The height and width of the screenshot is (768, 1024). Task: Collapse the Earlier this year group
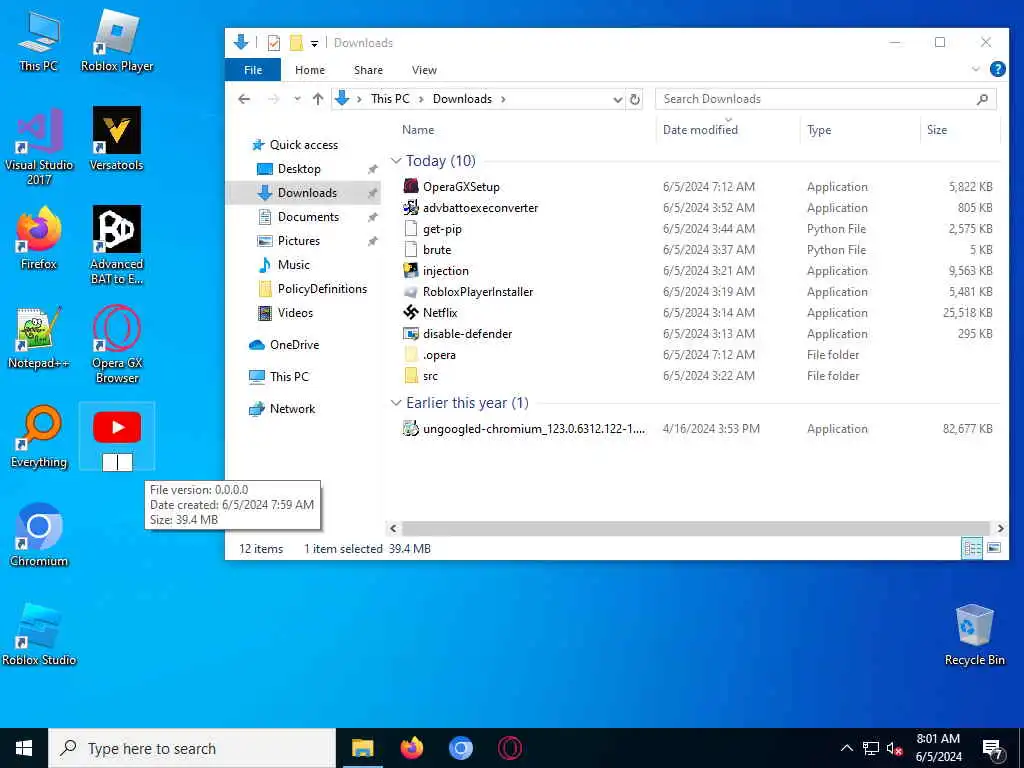click(x=396, y=403)
